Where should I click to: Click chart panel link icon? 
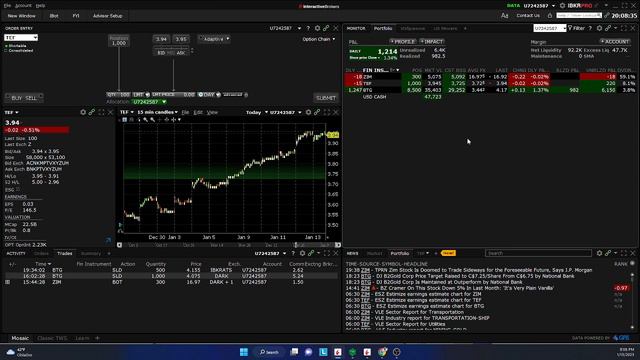[317, 112]
